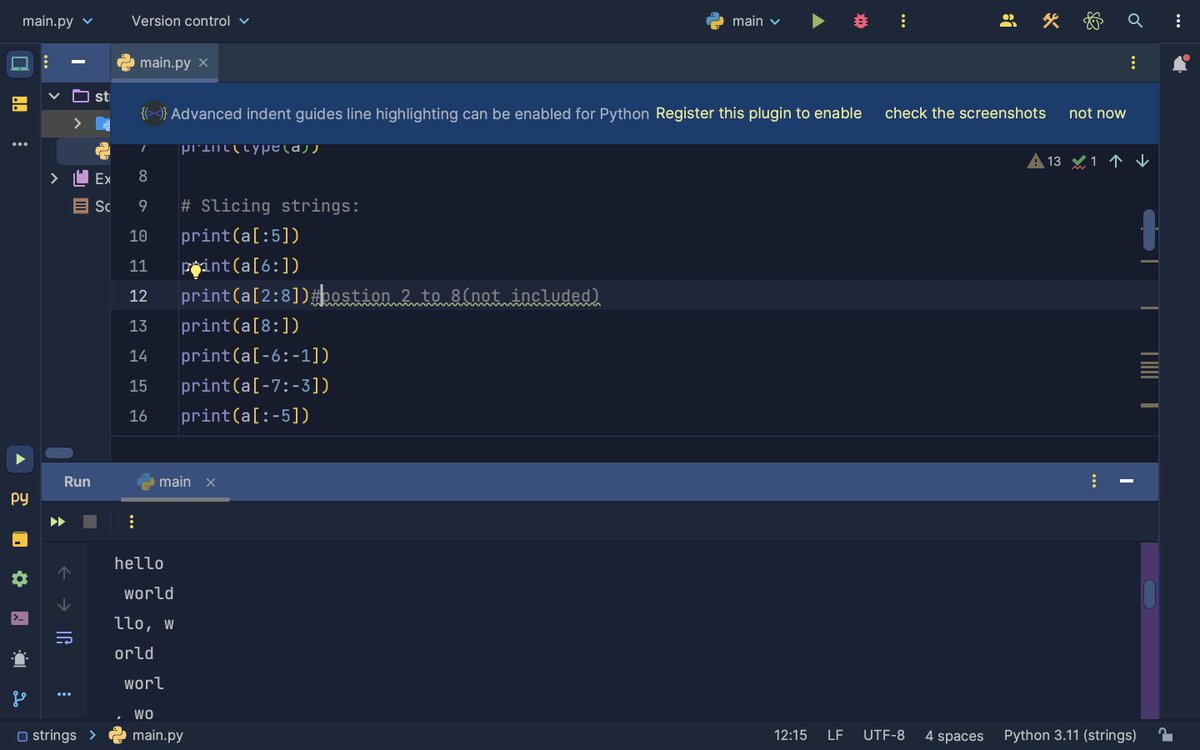Expand External Libraries node
This screenshot has width=1200, height=750.
point(54,179)
